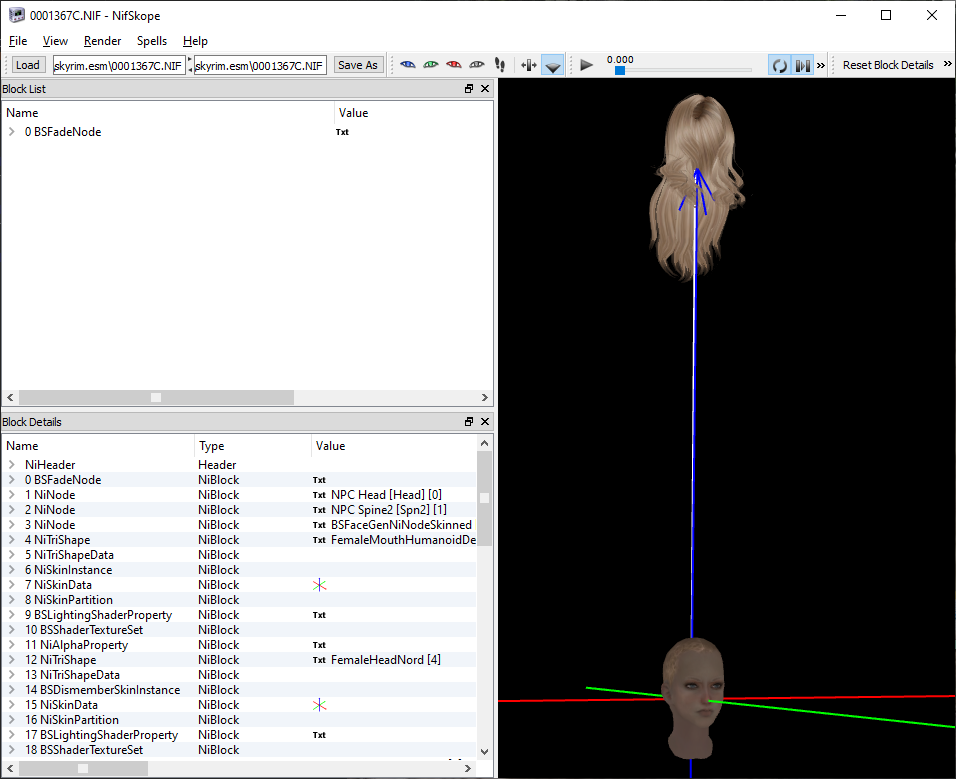Viewport: 956px width, 779px height.
Task: Click the load file path field
Action: tap(119, 65)
